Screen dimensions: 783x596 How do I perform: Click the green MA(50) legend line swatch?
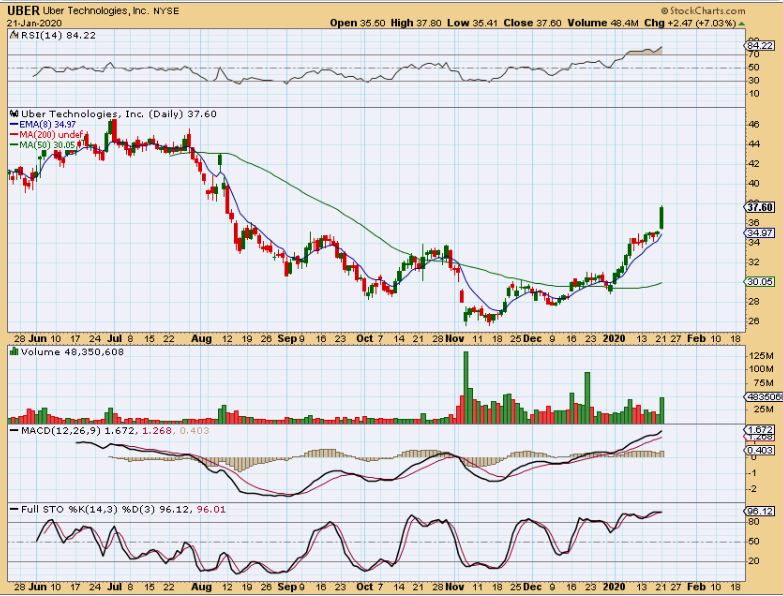point(14,145)
